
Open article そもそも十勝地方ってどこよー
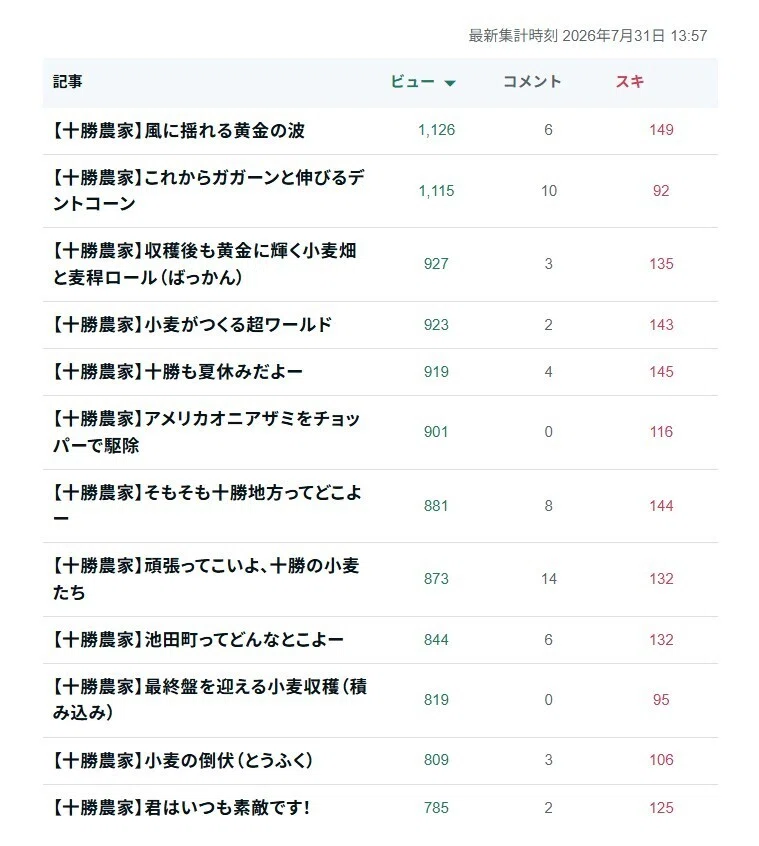coord(207,506)
